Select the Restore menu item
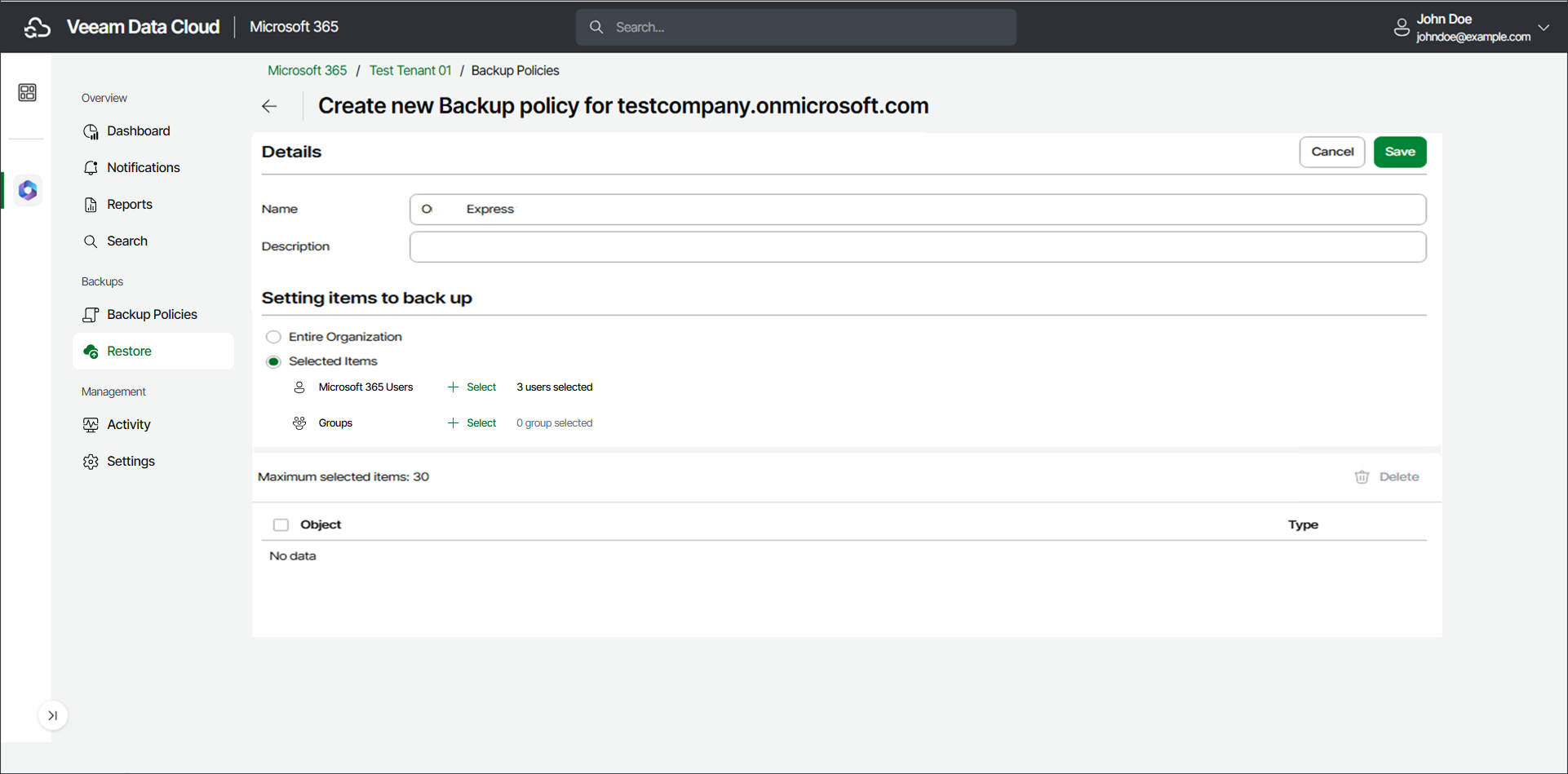Image resolution: width=1568 pixels, height=774 pixels. tap(153, 352)
